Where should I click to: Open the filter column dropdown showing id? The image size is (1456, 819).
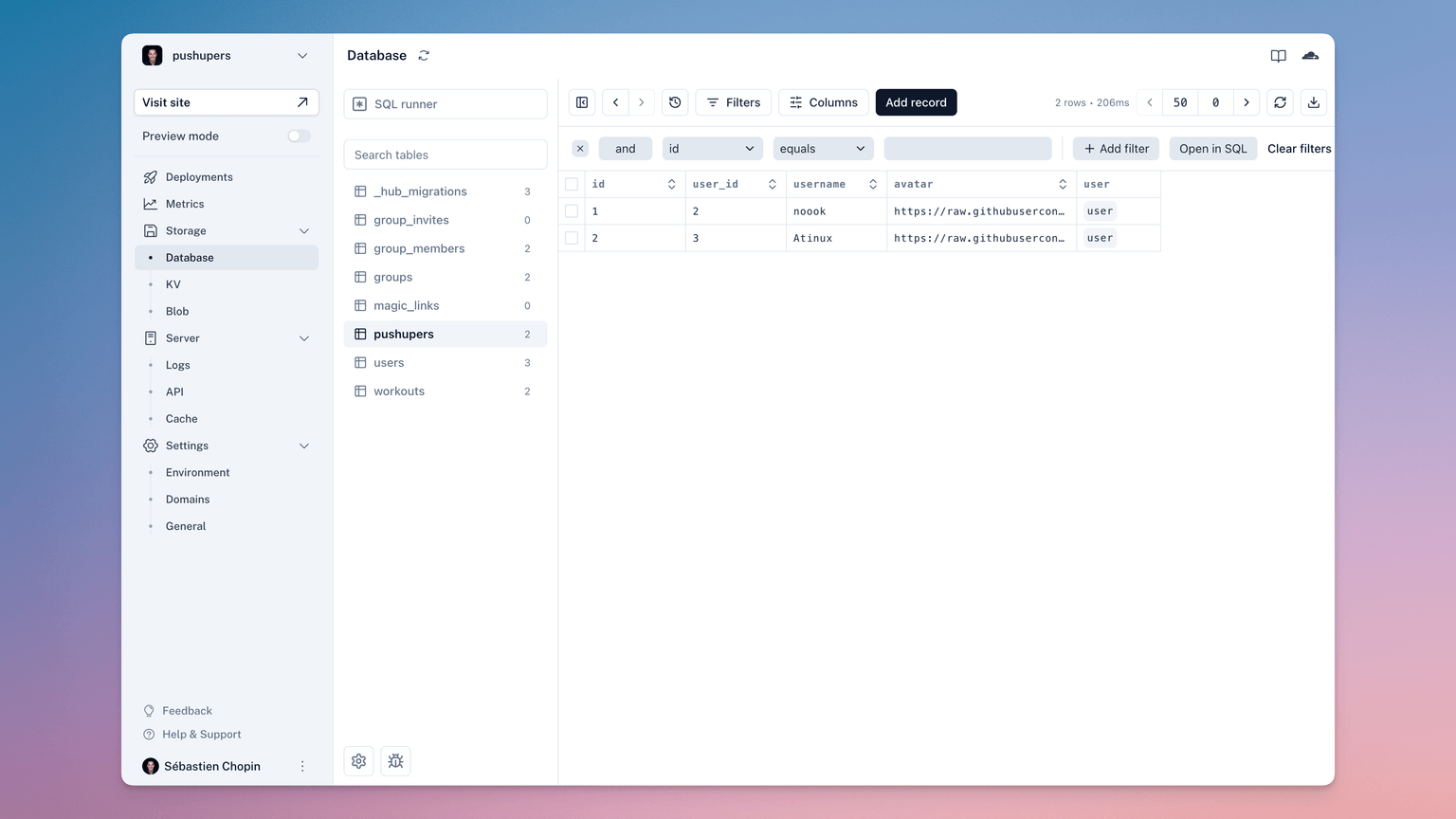712,148
